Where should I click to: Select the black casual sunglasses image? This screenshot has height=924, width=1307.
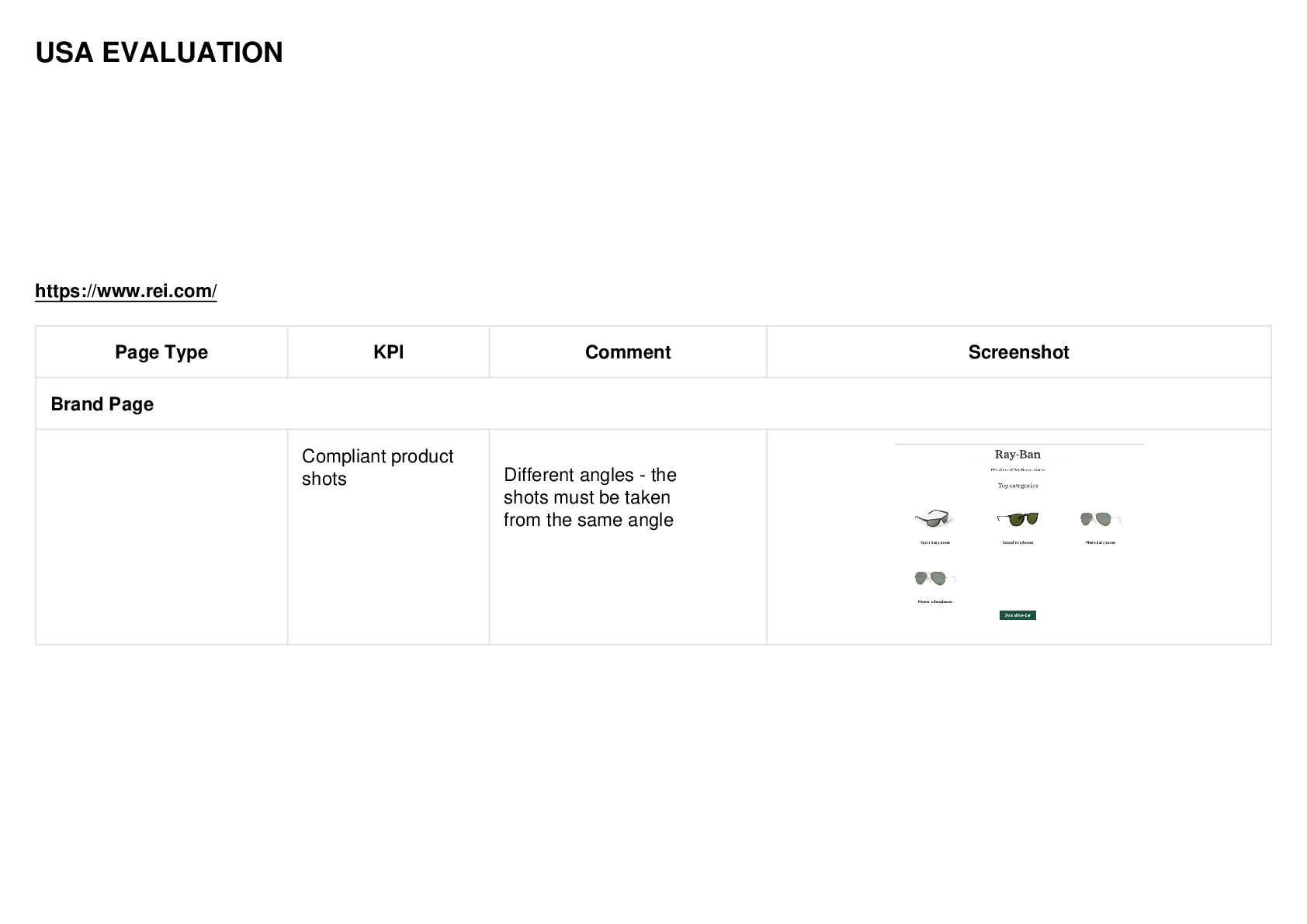point(1018,518)
